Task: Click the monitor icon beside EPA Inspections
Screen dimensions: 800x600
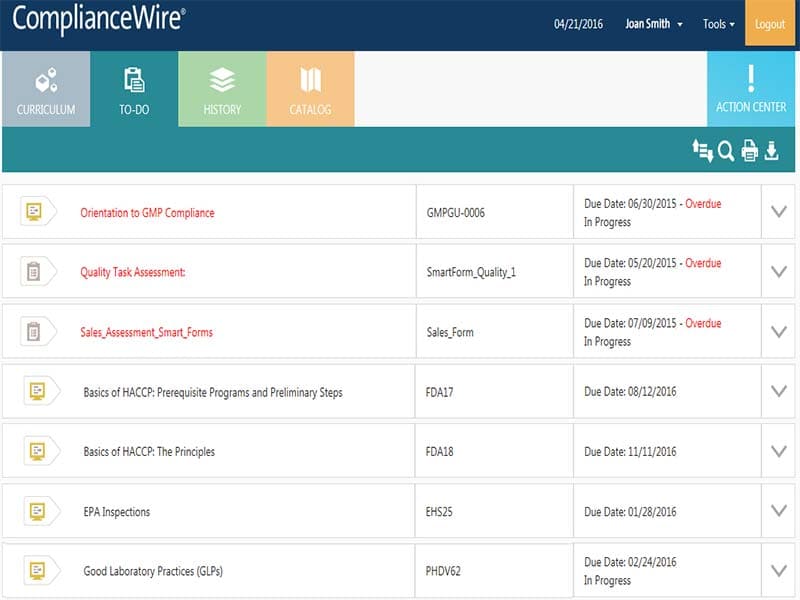Action: click(37, 510)
